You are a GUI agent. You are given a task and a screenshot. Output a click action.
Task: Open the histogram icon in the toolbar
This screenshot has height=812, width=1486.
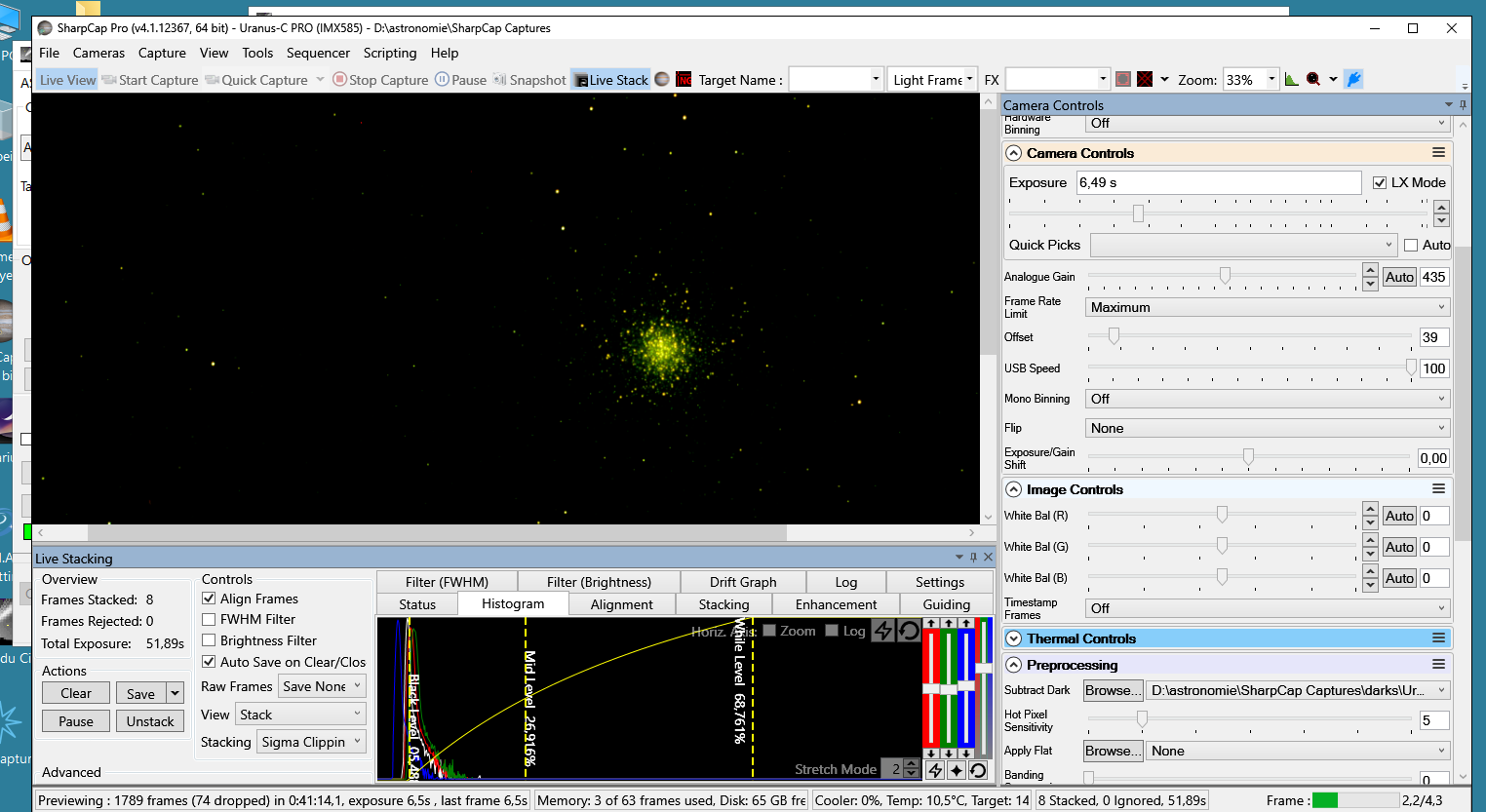[x=1292, y=80]
